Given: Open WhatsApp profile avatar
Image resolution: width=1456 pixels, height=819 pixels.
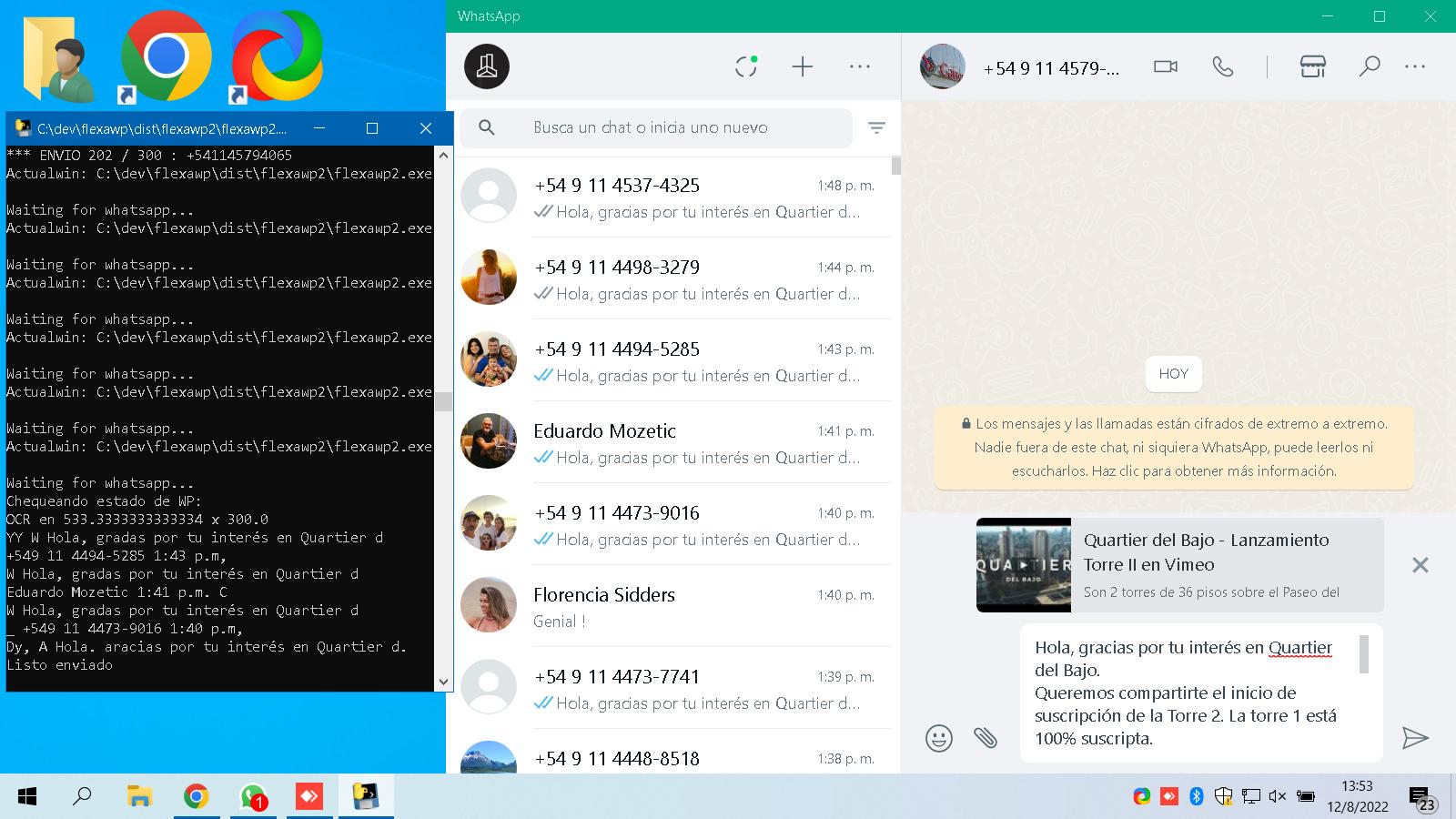Looking at the screenshot, I should [x=487, y=66].
